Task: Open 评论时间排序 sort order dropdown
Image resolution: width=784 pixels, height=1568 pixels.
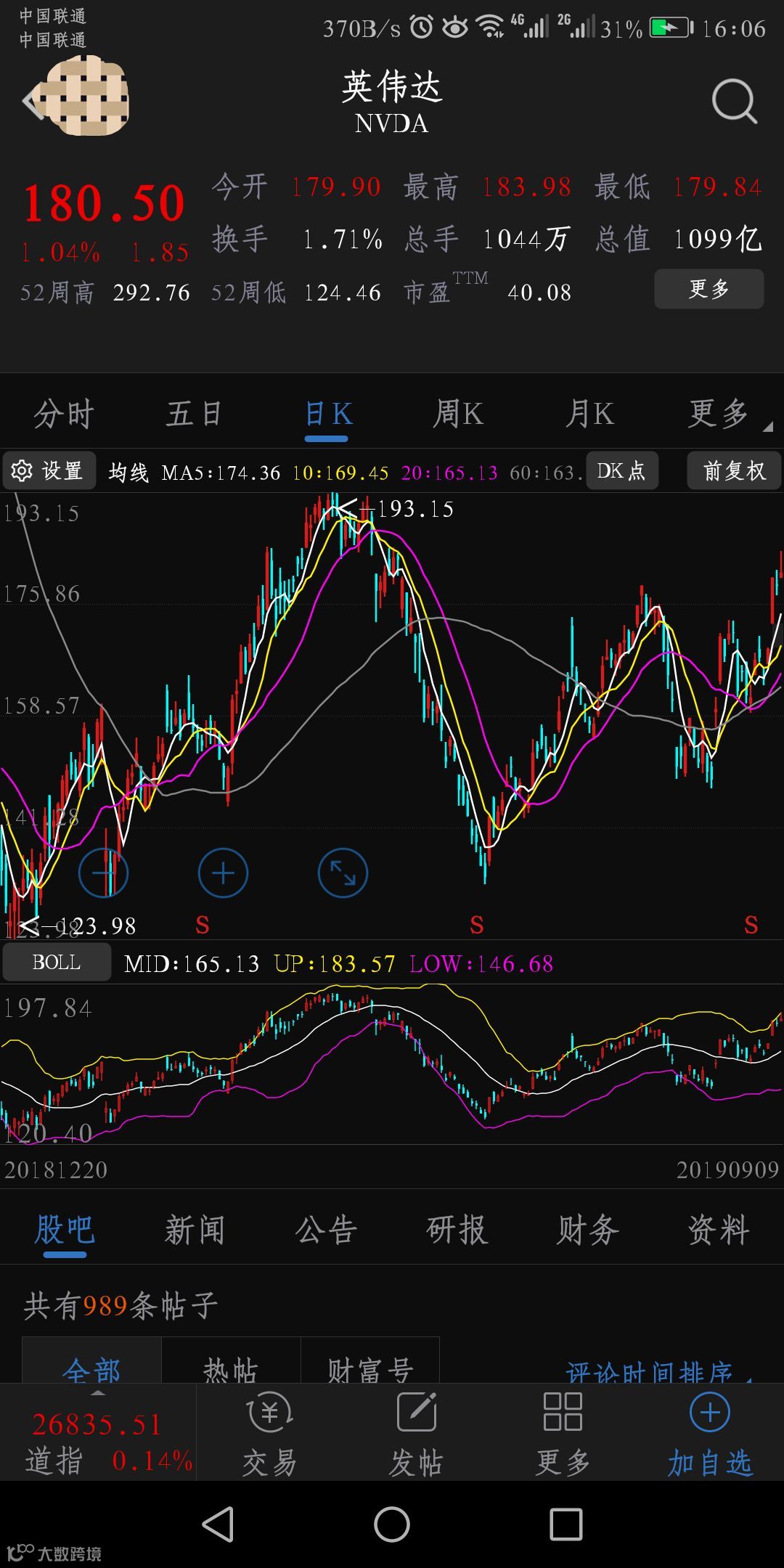Action: point(658,1371)
